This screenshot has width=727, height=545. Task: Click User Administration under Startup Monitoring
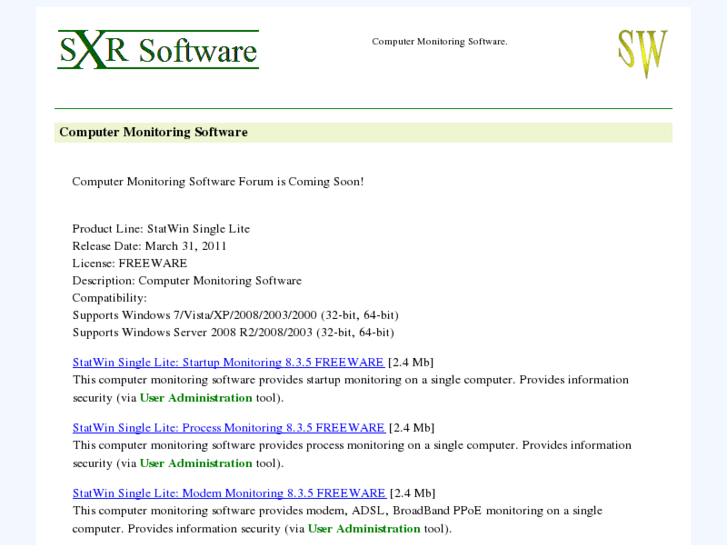pyautogui.click(x=196, y=398)
